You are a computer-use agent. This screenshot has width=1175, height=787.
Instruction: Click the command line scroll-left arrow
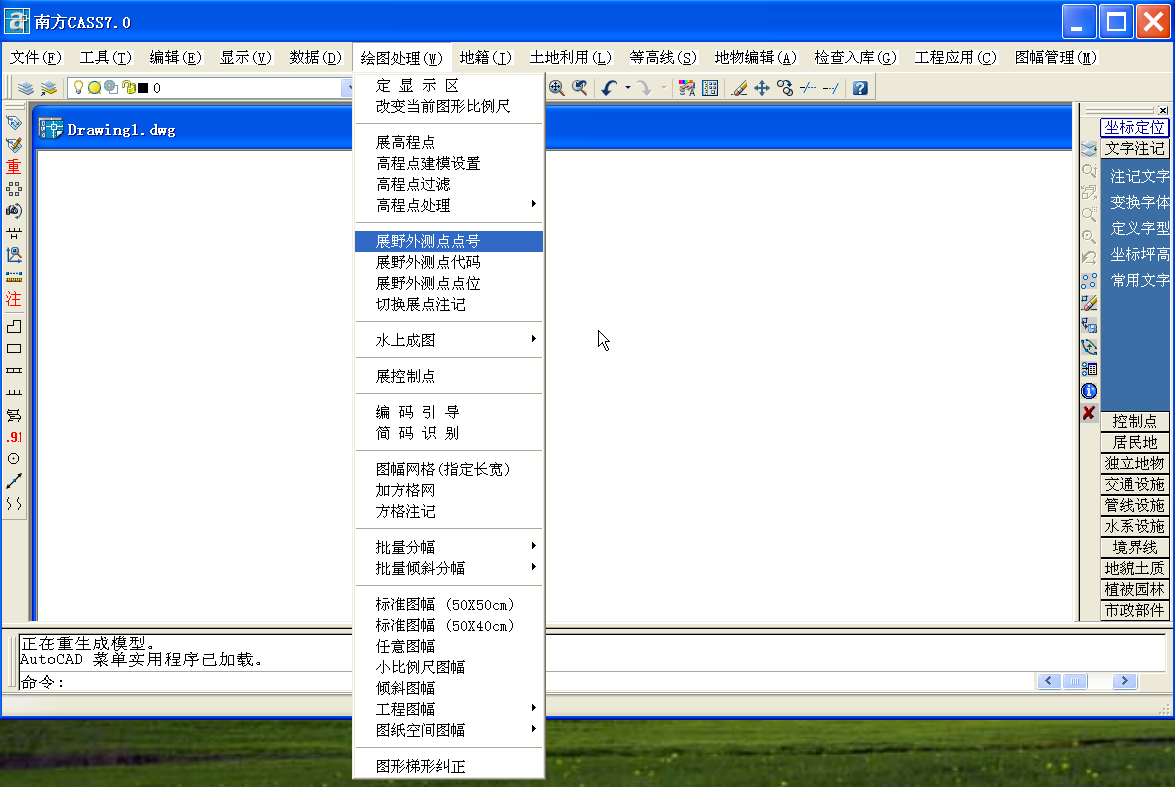pos(1048,681)
